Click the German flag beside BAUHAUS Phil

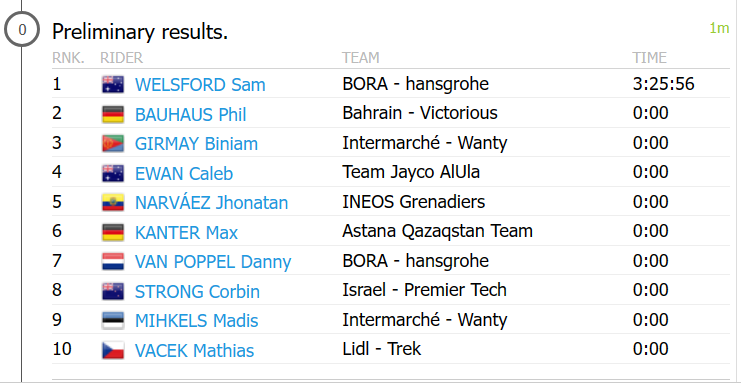coord(113,114)
